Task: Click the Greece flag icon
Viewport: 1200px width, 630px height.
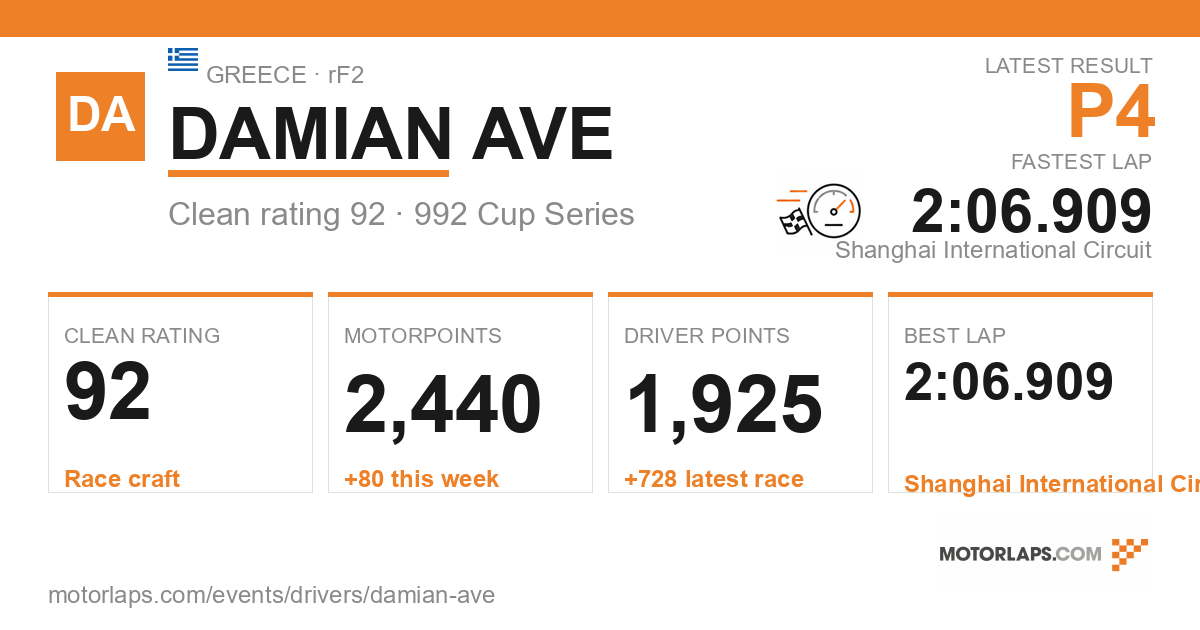Action: click(183, 59)
